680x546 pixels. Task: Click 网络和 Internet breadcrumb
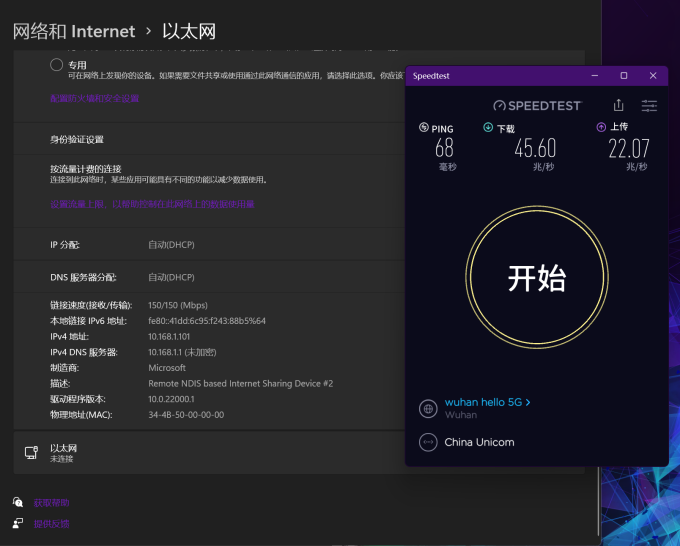point(74,31)
